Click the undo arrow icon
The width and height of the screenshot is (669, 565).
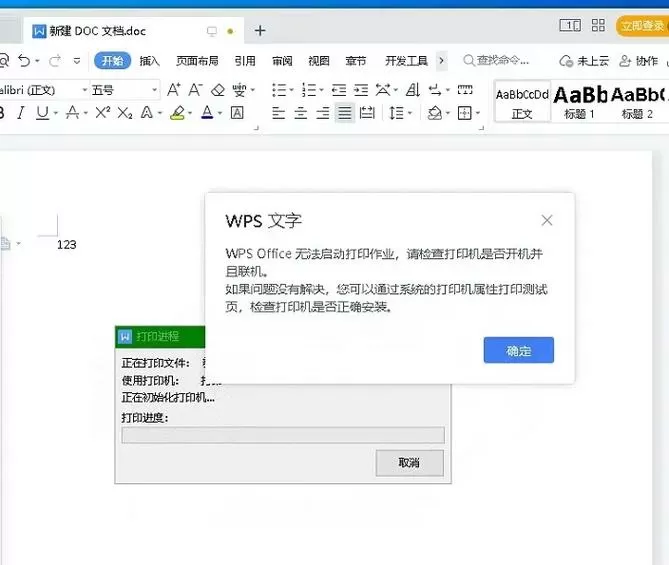(24, 61)
